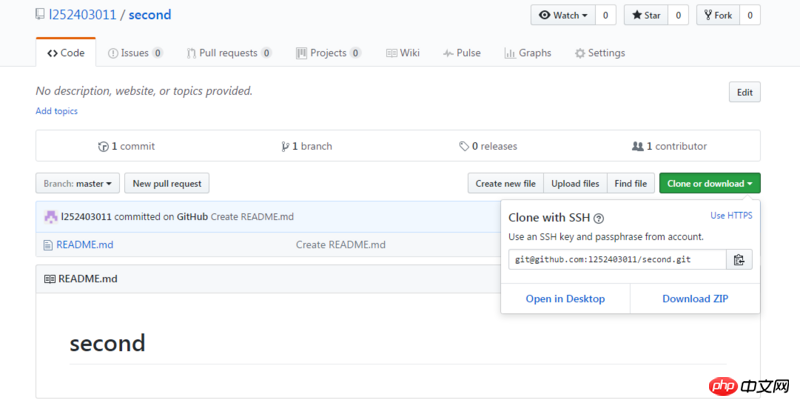
Task: View the 1 contributor page
Action: click(x=669, y=146)
